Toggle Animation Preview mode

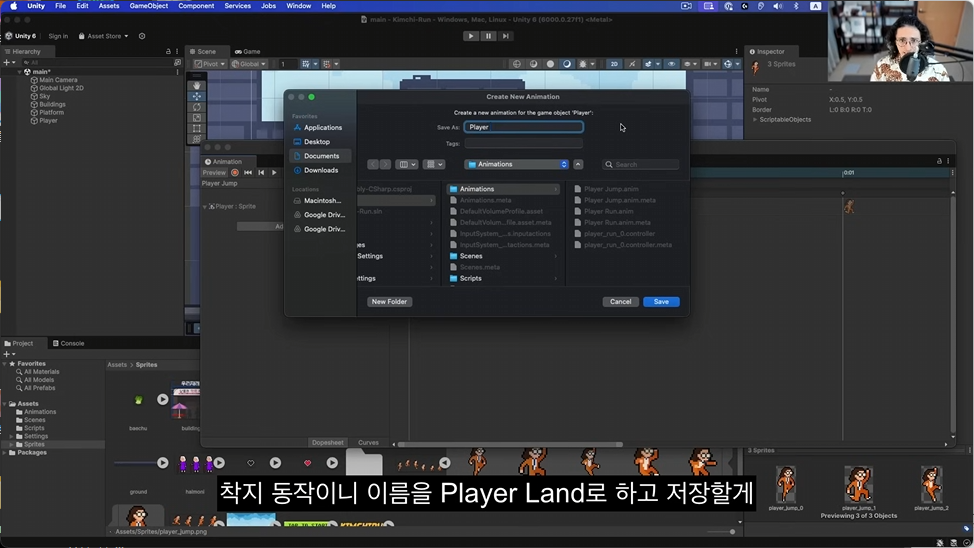[x=214, y=173]
